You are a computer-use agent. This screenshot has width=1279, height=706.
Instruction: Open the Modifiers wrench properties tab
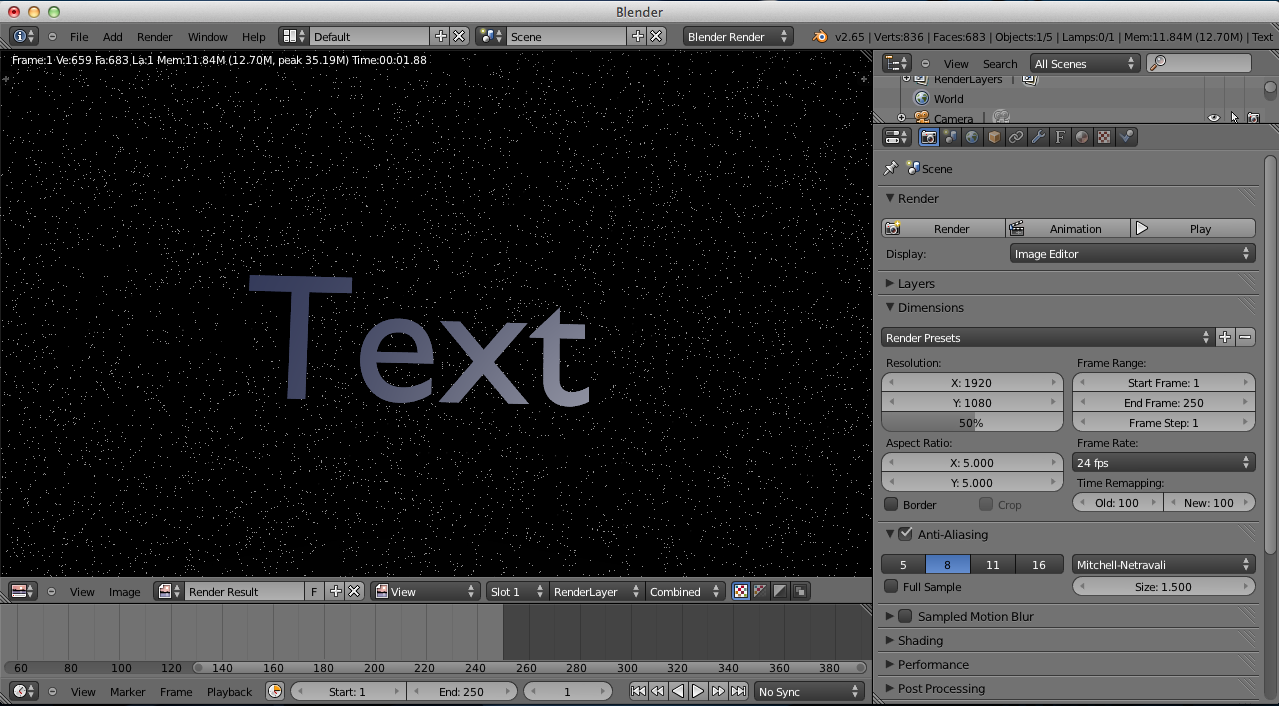point(1037,137)
